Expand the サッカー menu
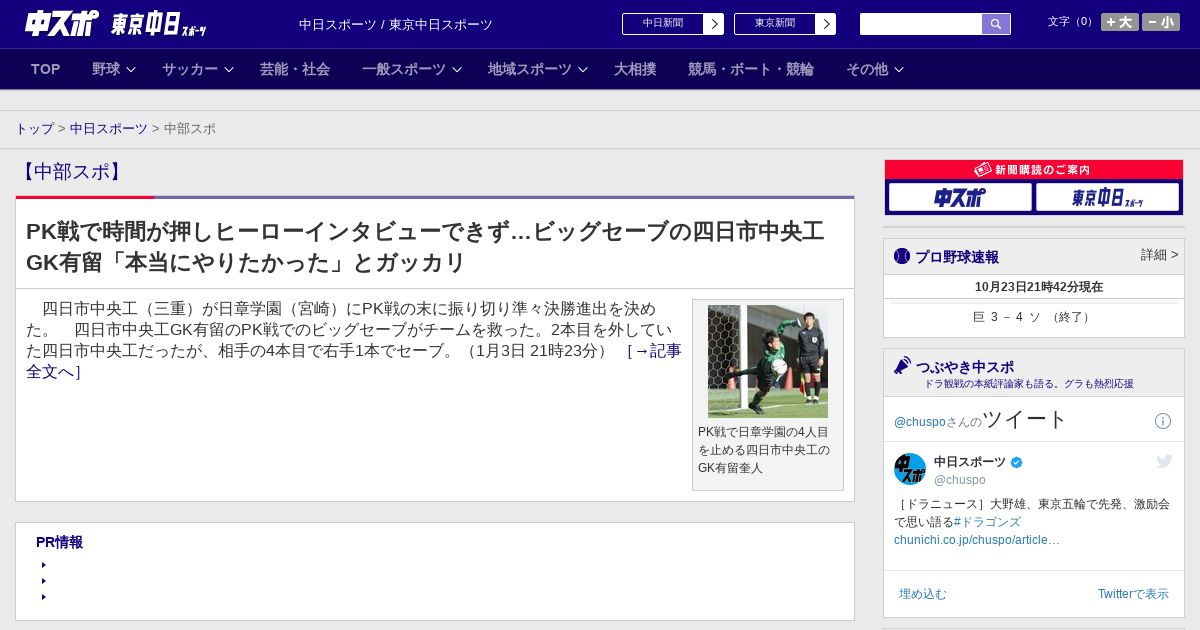 pos(198,69)
